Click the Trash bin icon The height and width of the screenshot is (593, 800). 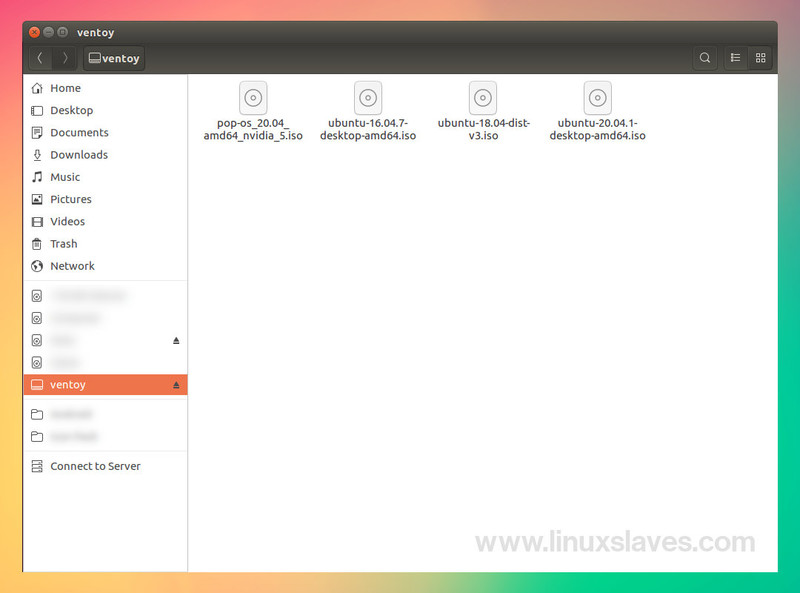pos(37,244)
